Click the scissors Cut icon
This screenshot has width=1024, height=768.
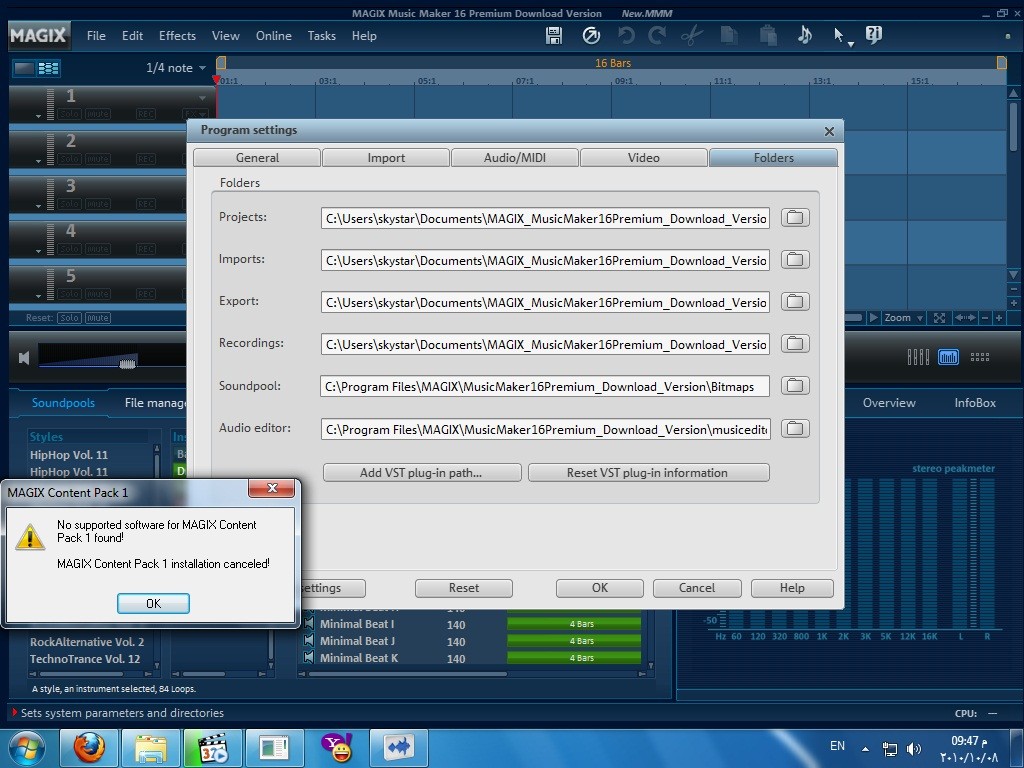[692, 35]
